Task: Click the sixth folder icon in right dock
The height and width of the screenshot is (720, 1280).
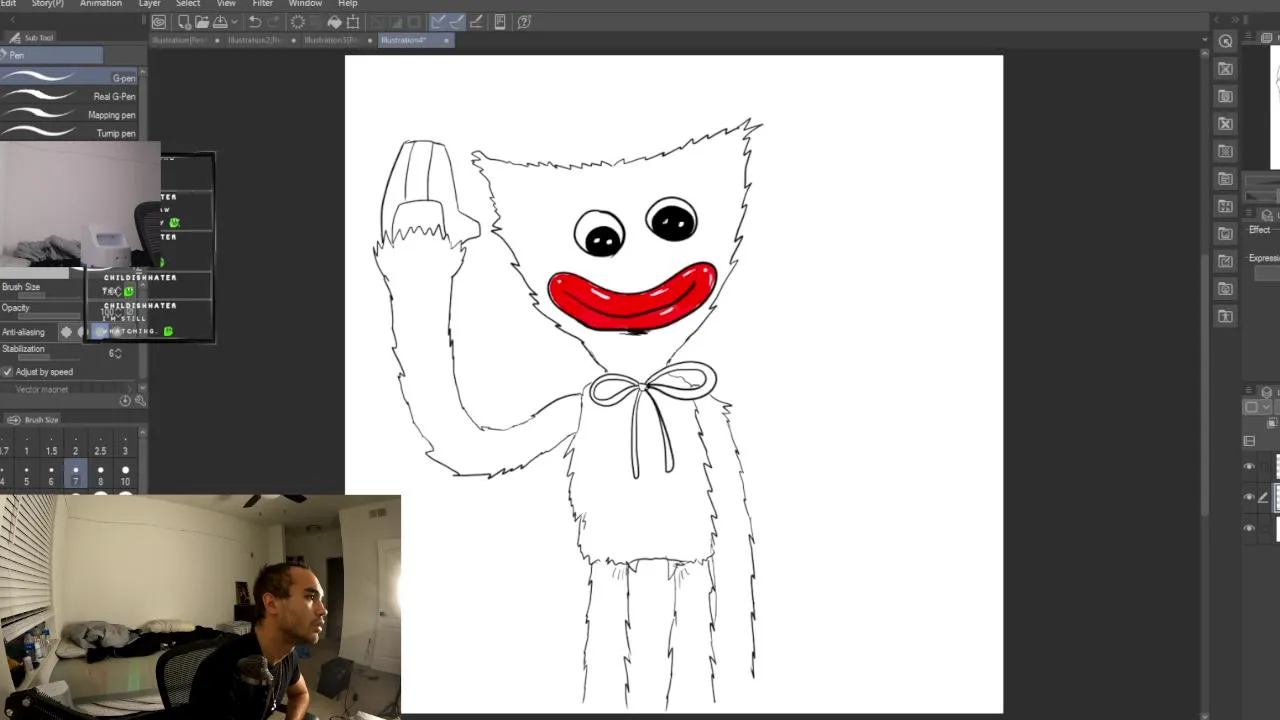Action: click(1226, 179)
